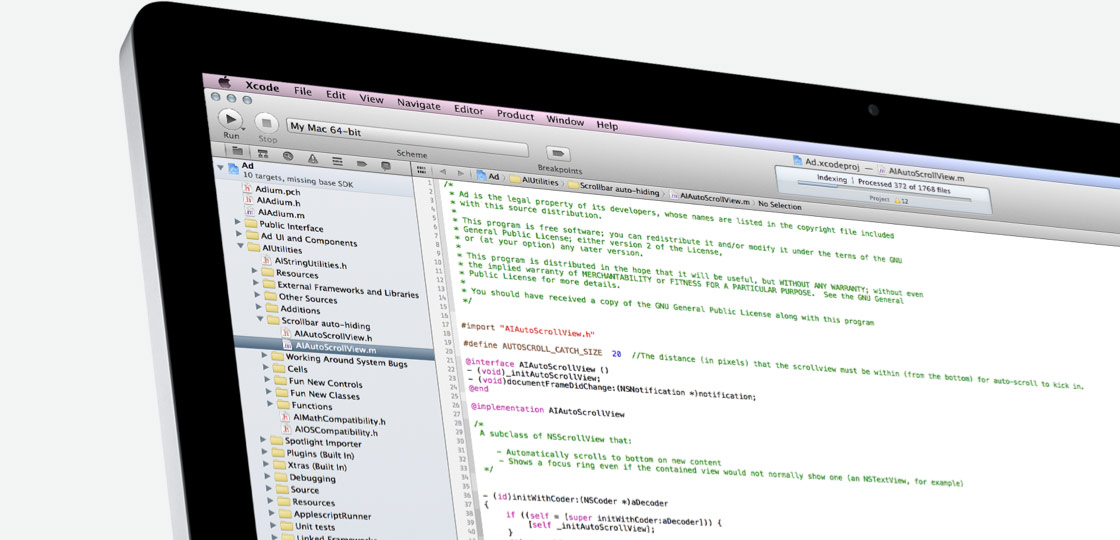This screenshot has width=1120, height=540.
Task: Toggle the Breakpoints button in toolbar
Action: (x=558, y=154)
